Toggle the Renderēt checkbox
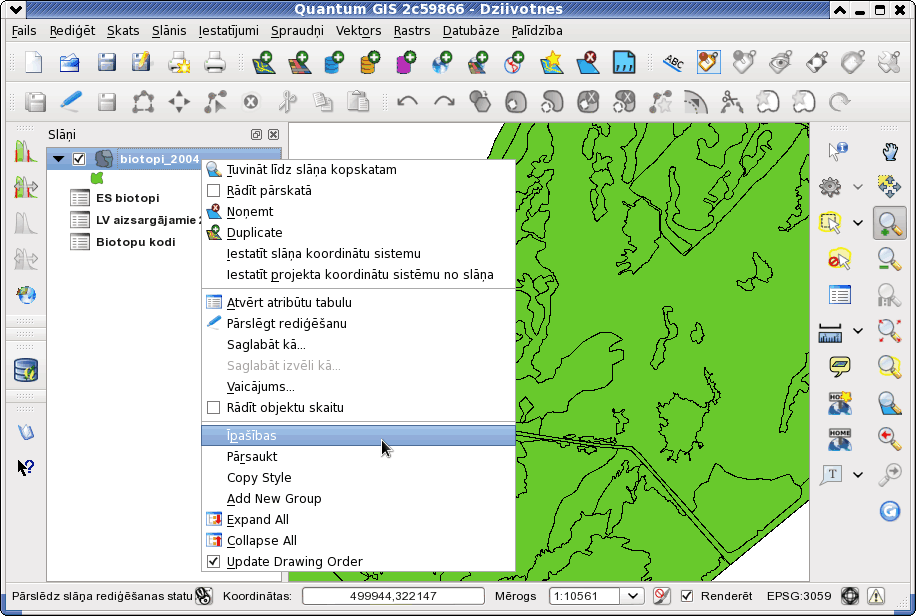Viewport: 916px width, 616px height. (x=687, y=596)
